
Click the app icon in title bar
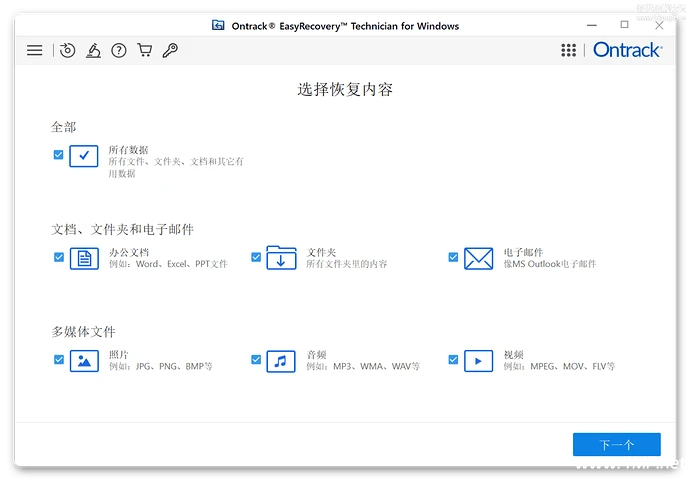(219, 26)
